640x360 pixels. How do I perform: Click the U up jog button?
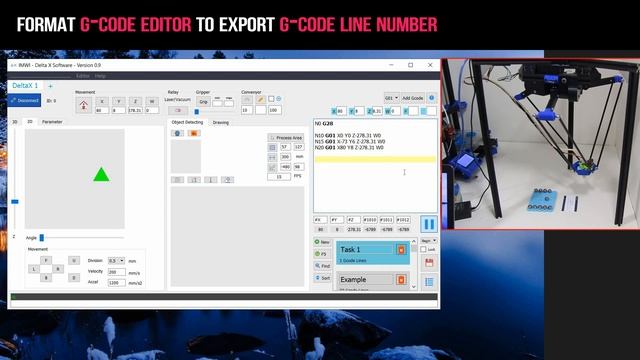(x=74, y=260)
